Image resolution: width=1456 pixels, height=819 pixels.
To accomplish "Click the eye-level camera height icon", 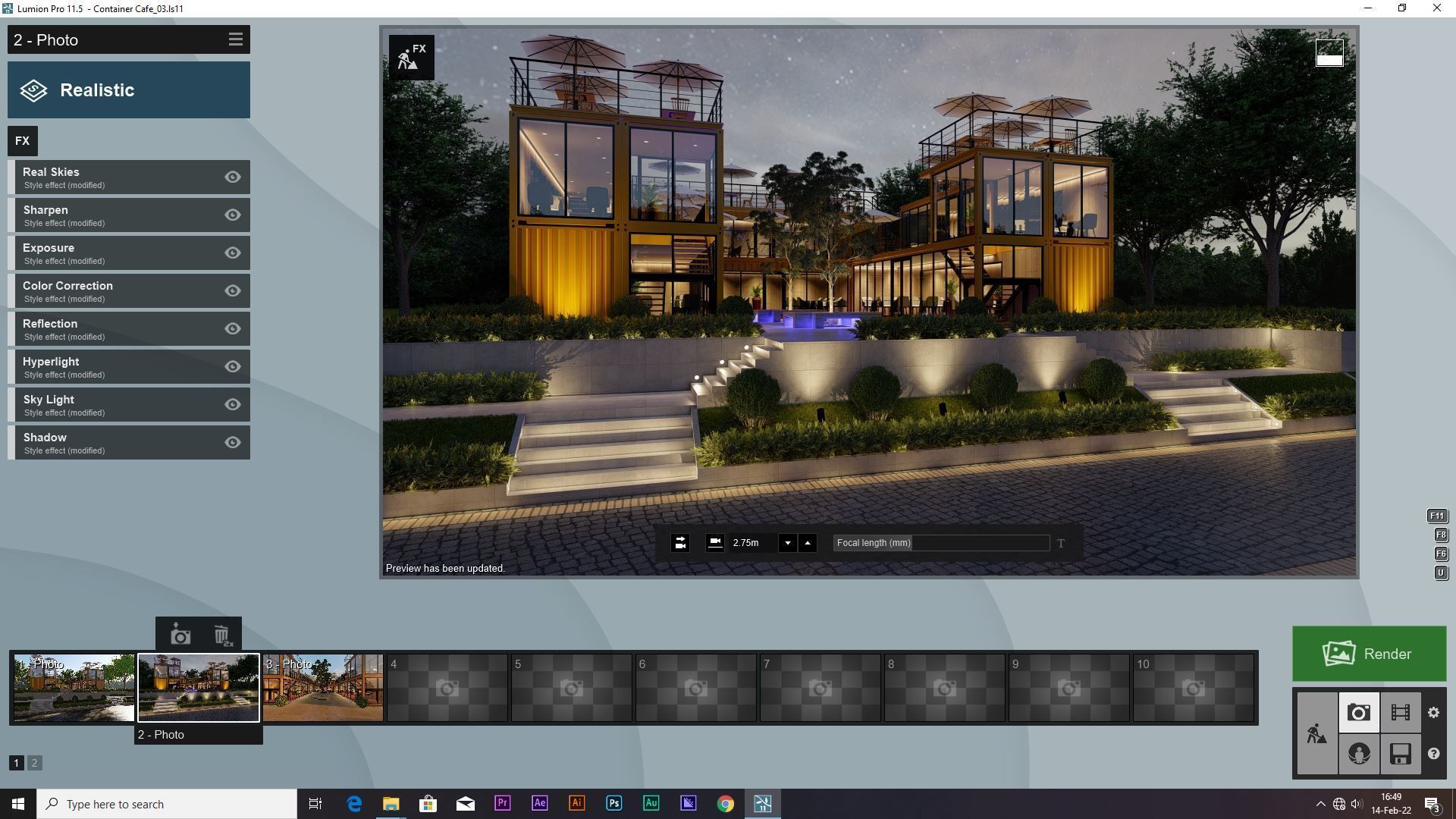I will [x=714, y=543].
